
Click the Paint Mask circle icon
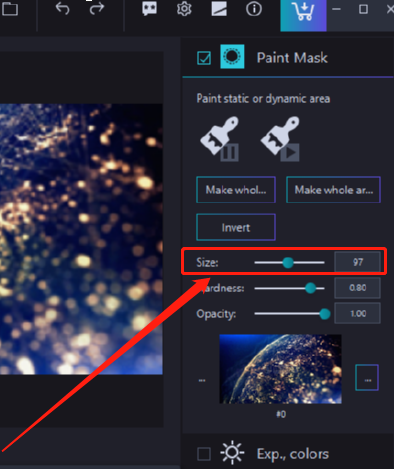click(x=232, y=57)
